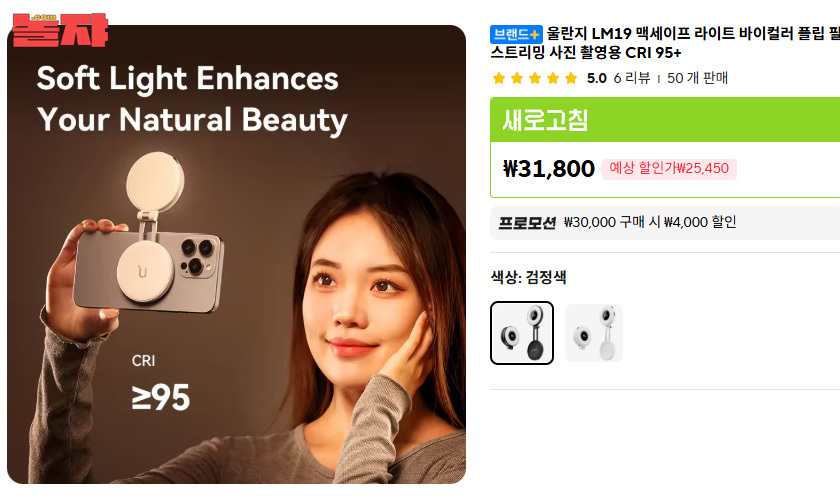Open the main product image
Screen dimensions: 840x504
236,254
